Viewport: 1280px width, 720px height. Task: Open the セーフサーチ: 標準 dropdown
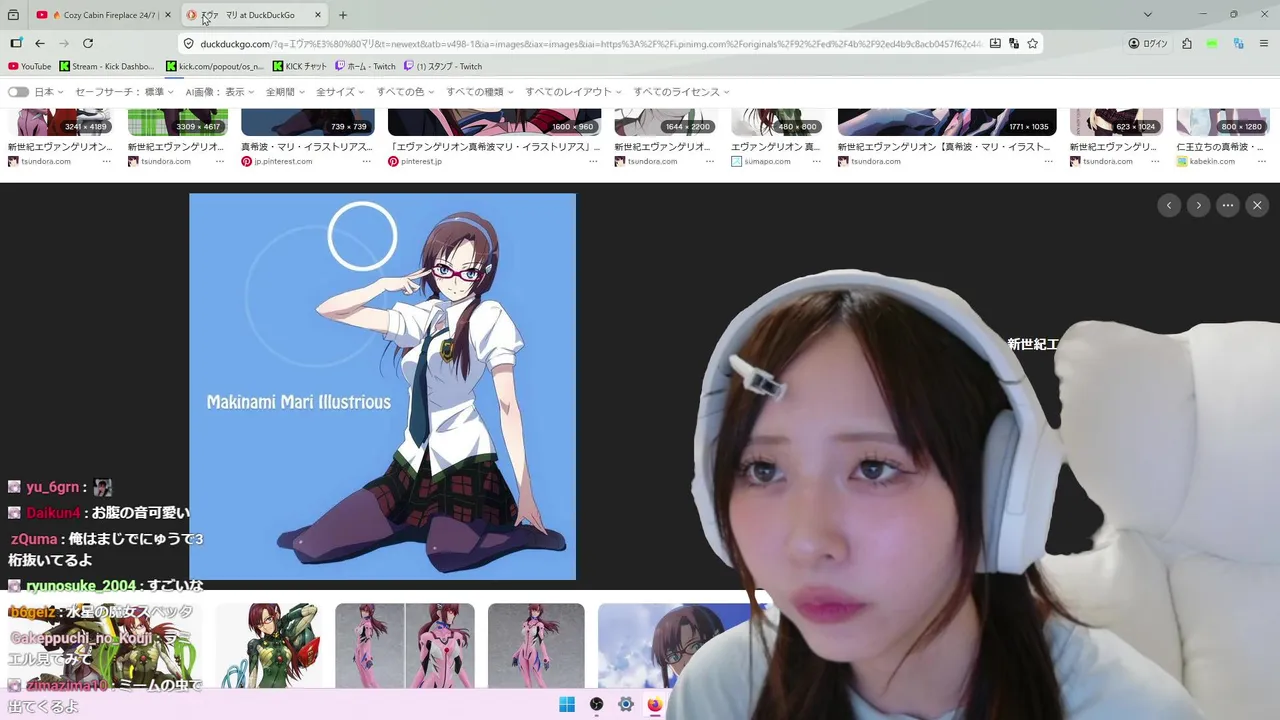coord(124,92)
